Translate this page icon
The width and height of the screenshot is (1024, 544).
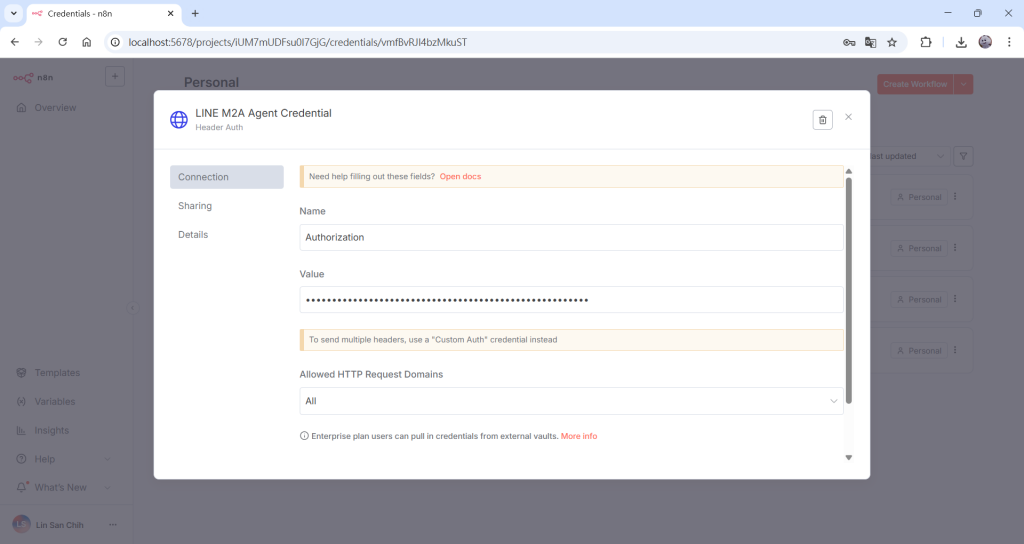pos(871,42)
